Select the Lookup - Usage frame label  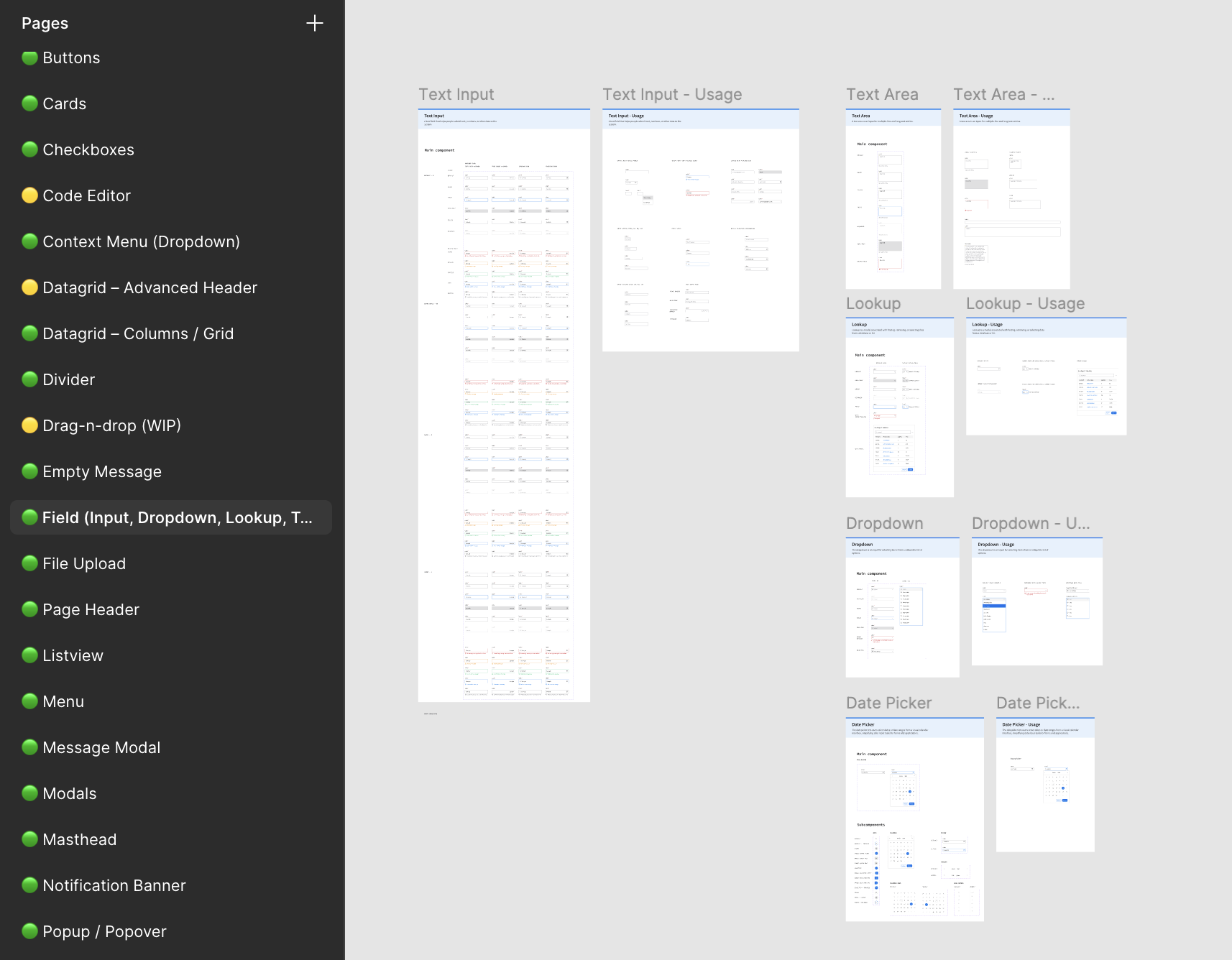[1025, 304]
